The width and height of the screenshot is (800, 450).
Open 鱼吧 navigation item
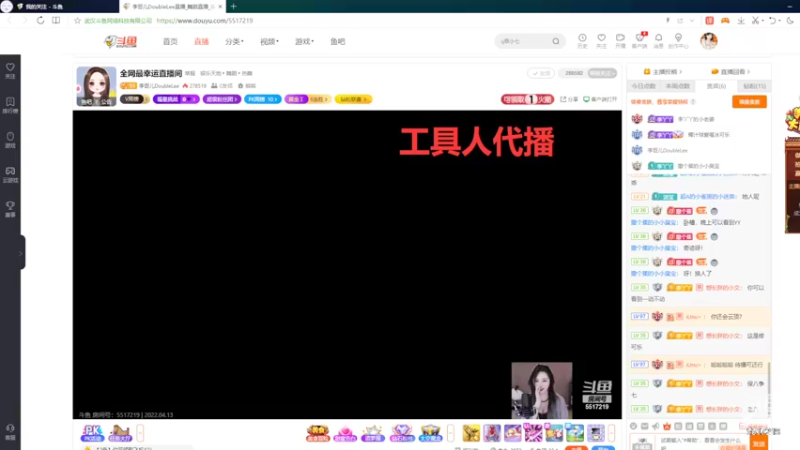click(337, 41)
